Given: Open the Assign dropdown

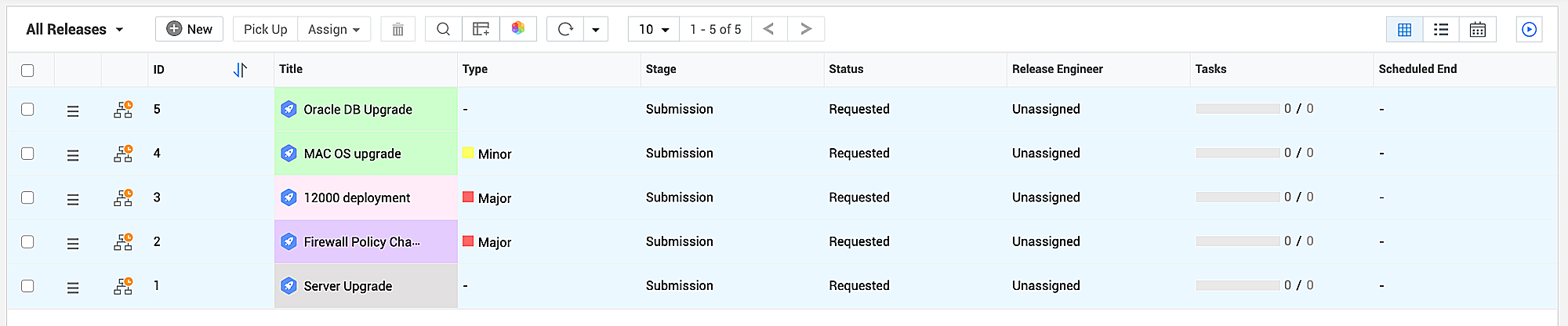Looking at the screenshot, I should [334, 30].
